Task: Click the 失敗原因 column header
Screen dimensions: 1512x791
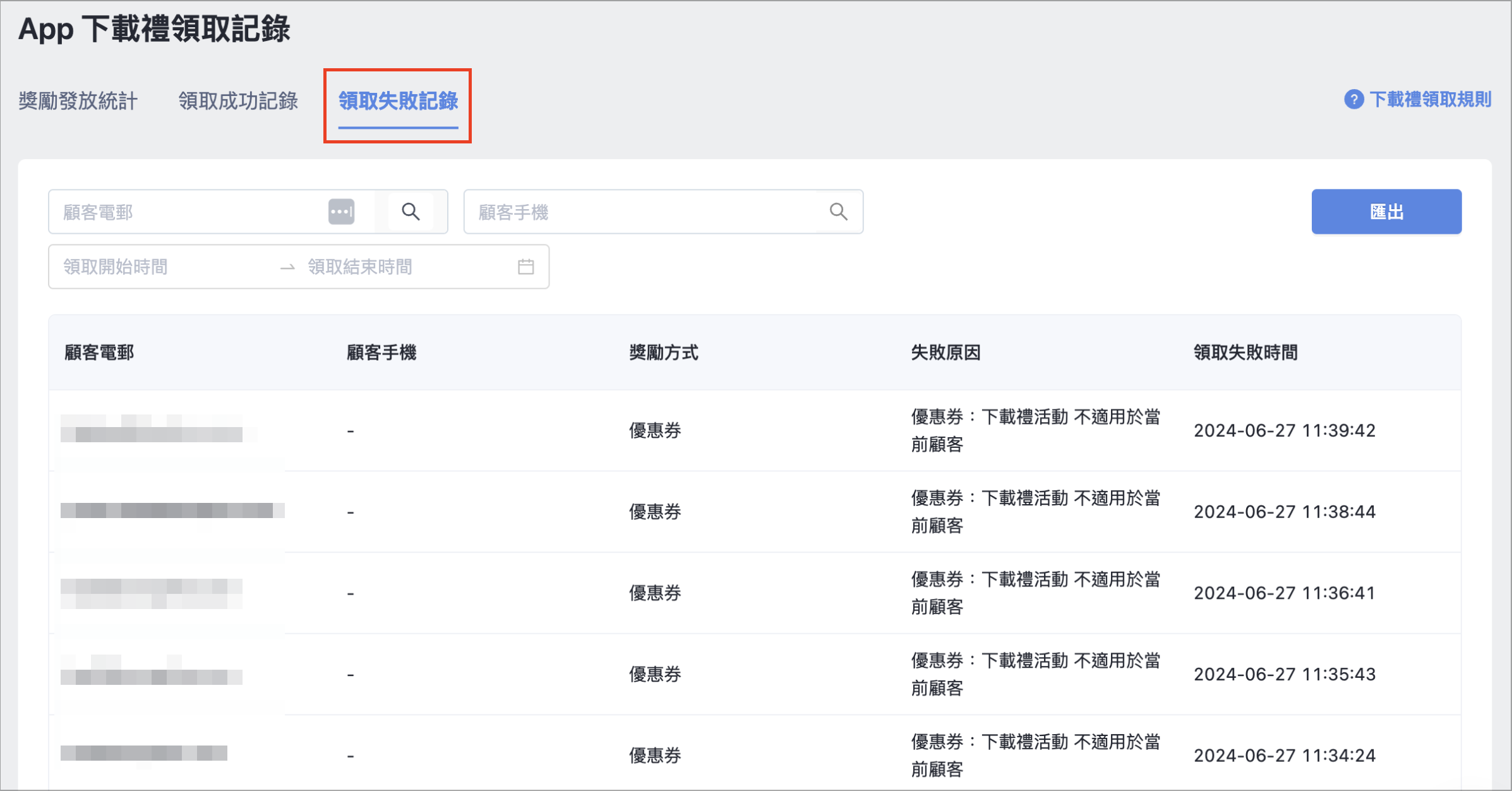Action: point(945,353)
